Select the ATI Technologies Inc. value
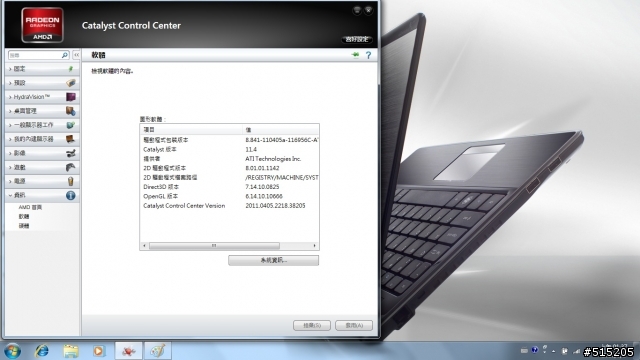The height and width of the screenshot is (360, 640). tap(273, 159)
